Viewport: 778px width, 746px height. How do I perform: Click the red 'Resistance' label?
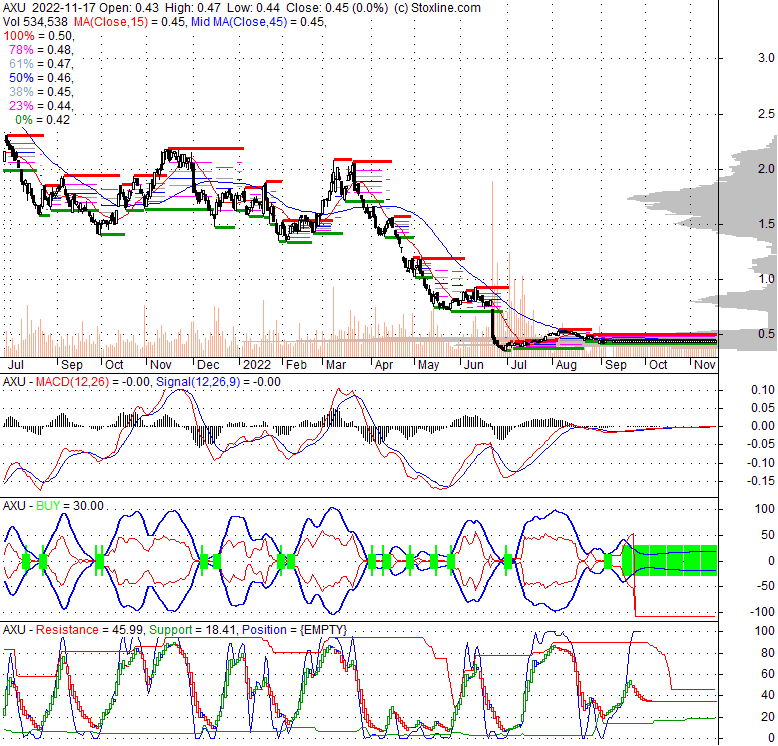tap(67, 630)
